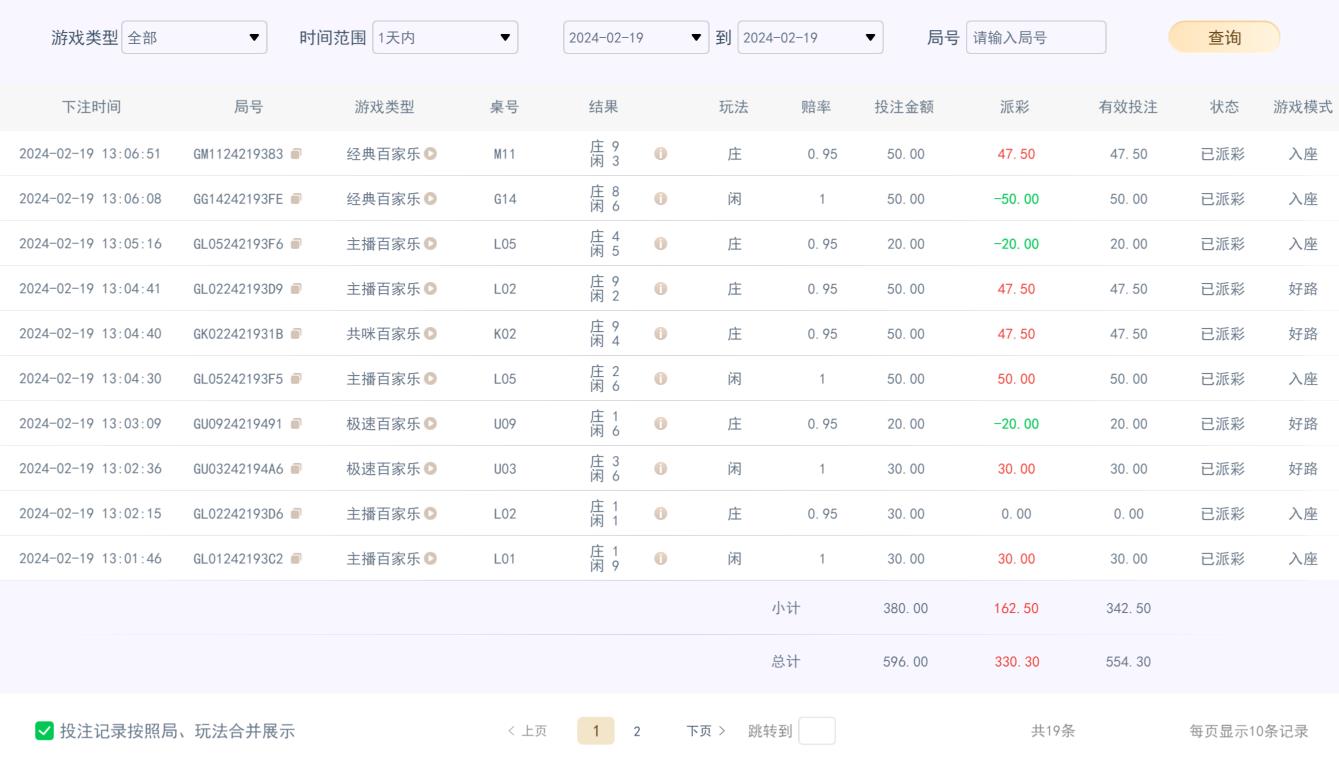
Task: Show result info for 13:05:16 row
Action: (x=660, y=244)
